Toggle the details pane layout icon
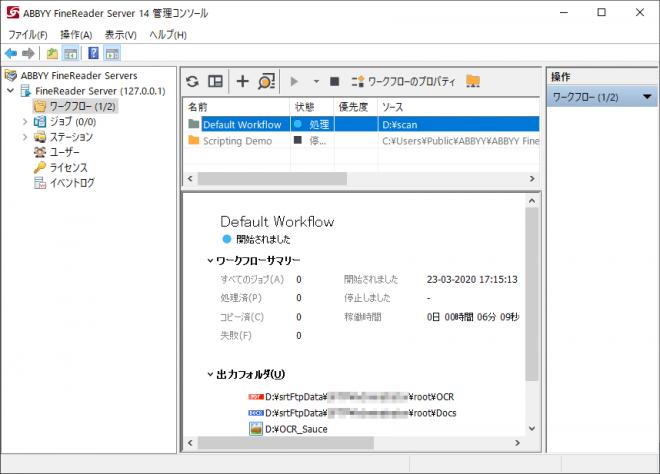 pyautogui.click(x=216, y=81)
